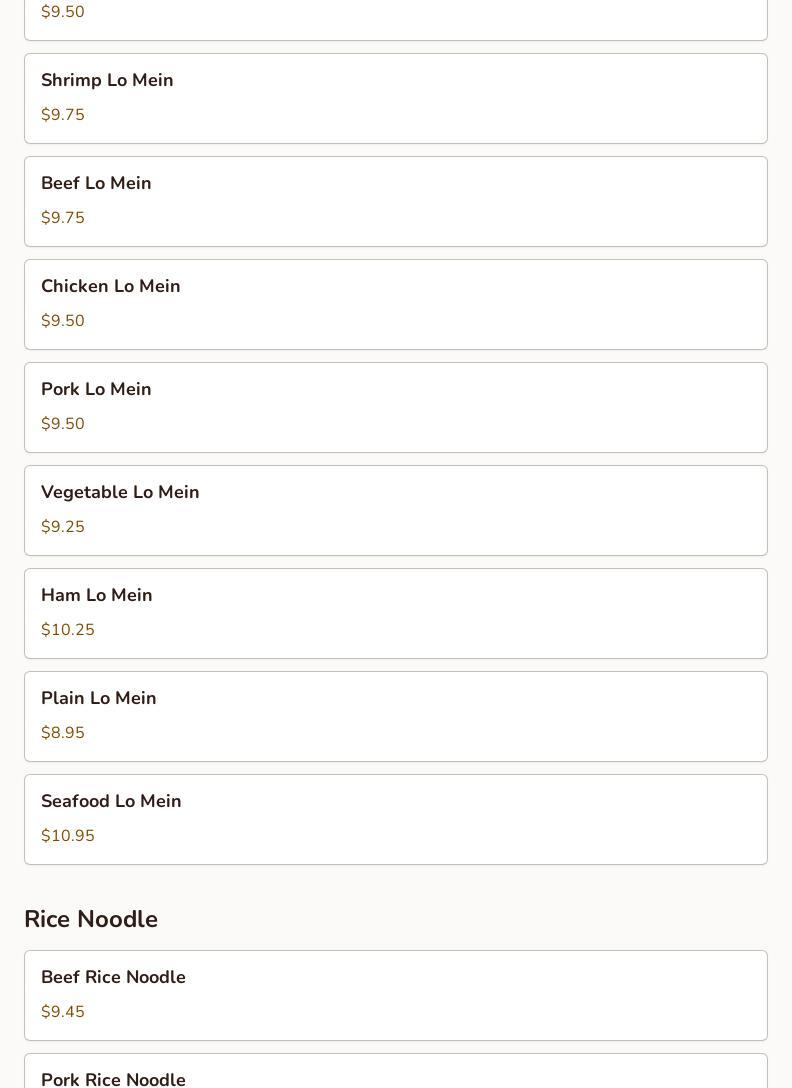The width and height of the screenshot is (792, 1088).
Task: Open the Beef Rice Noodle item
Action: (113, 977)
